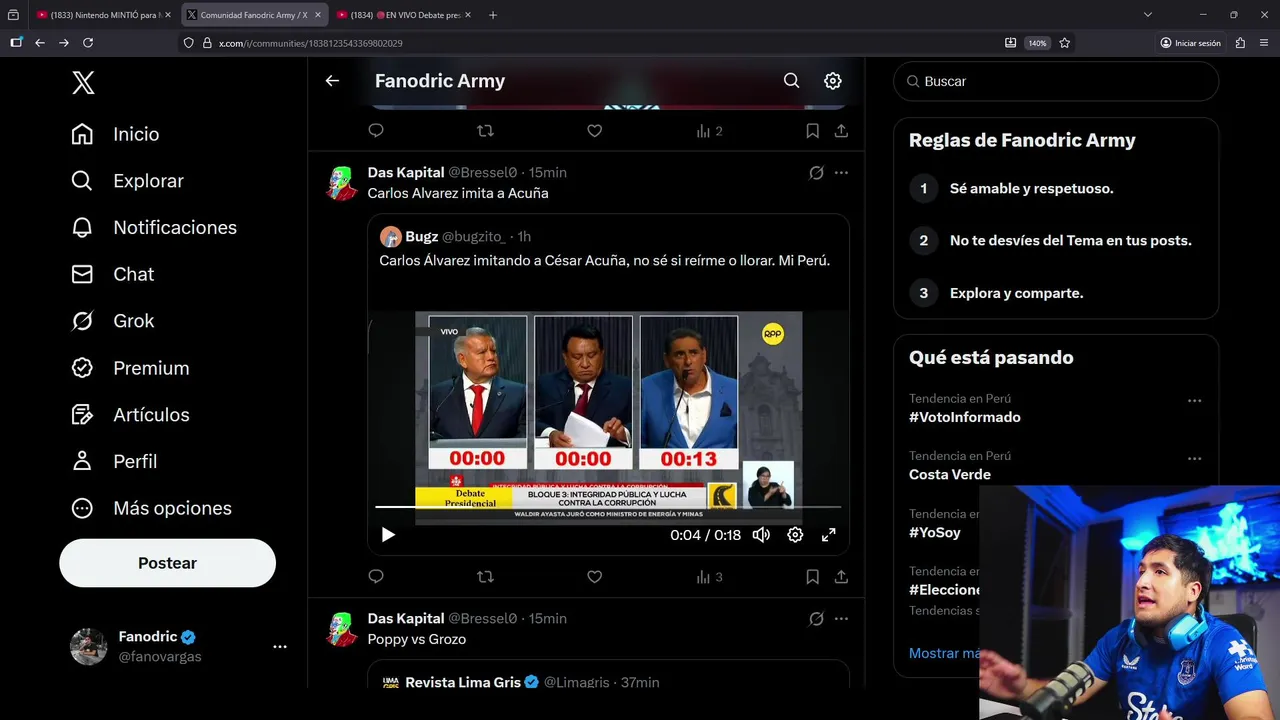
Task: Open Grok icon on Poppy vs Grozo post
Action: point(816,619)
